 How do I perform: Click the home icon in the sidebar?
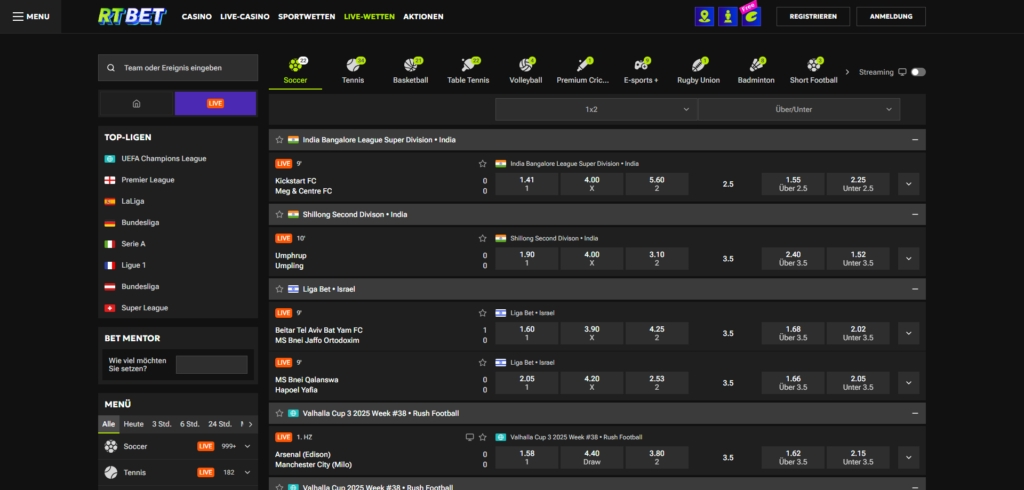136,103
